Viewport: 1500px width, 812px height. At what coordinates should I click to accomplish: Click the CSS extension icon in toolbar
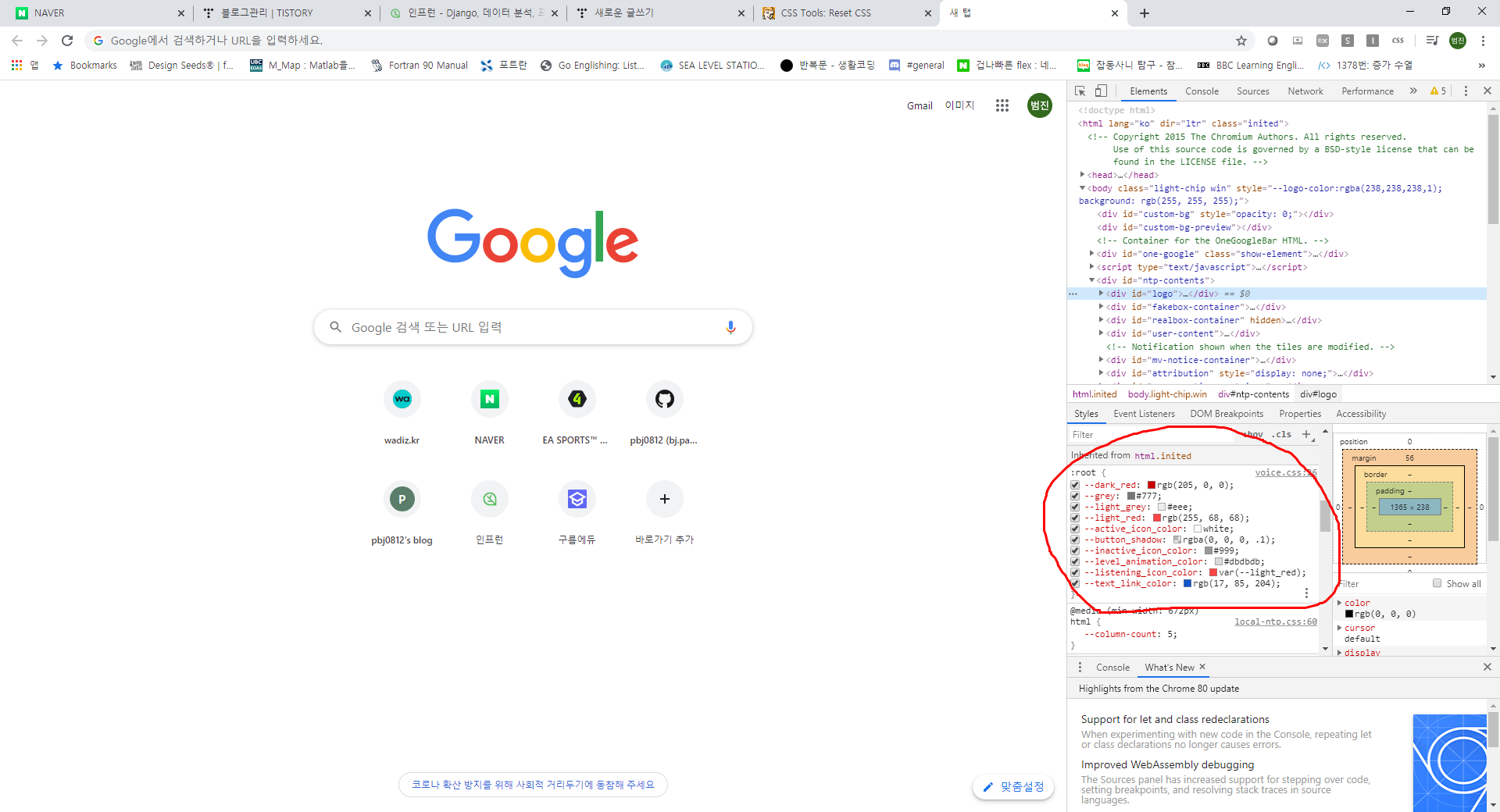[1398, 41]
